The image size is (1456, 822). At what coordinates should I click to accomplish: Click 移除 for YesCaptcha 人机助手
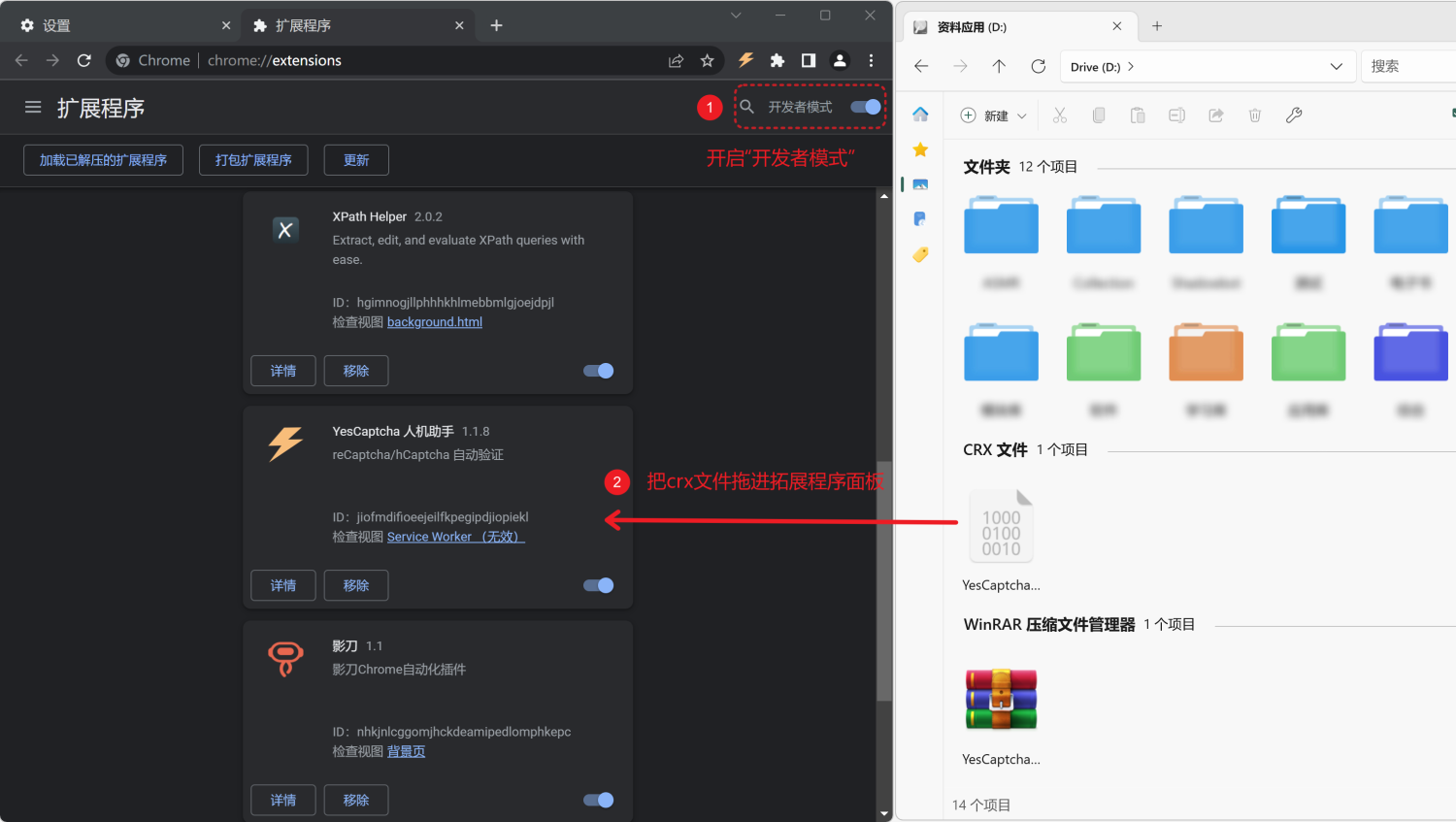pyautogui.click(x=356, y=585)
